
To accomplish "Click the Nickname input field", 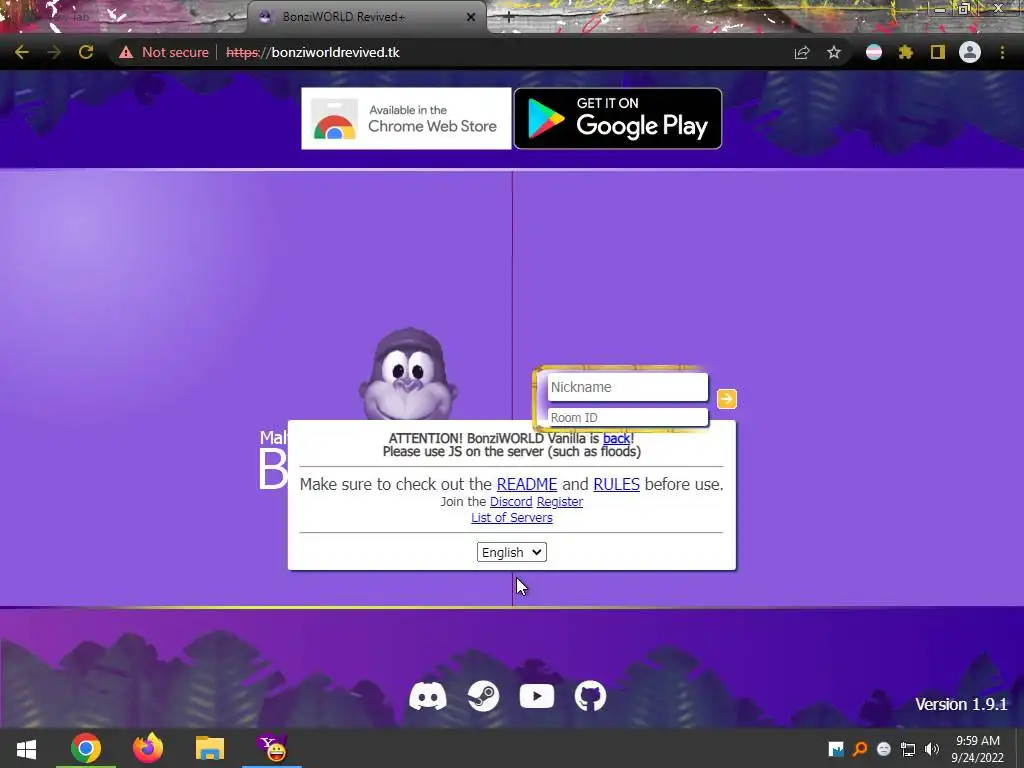I will [x=628, y=387].
